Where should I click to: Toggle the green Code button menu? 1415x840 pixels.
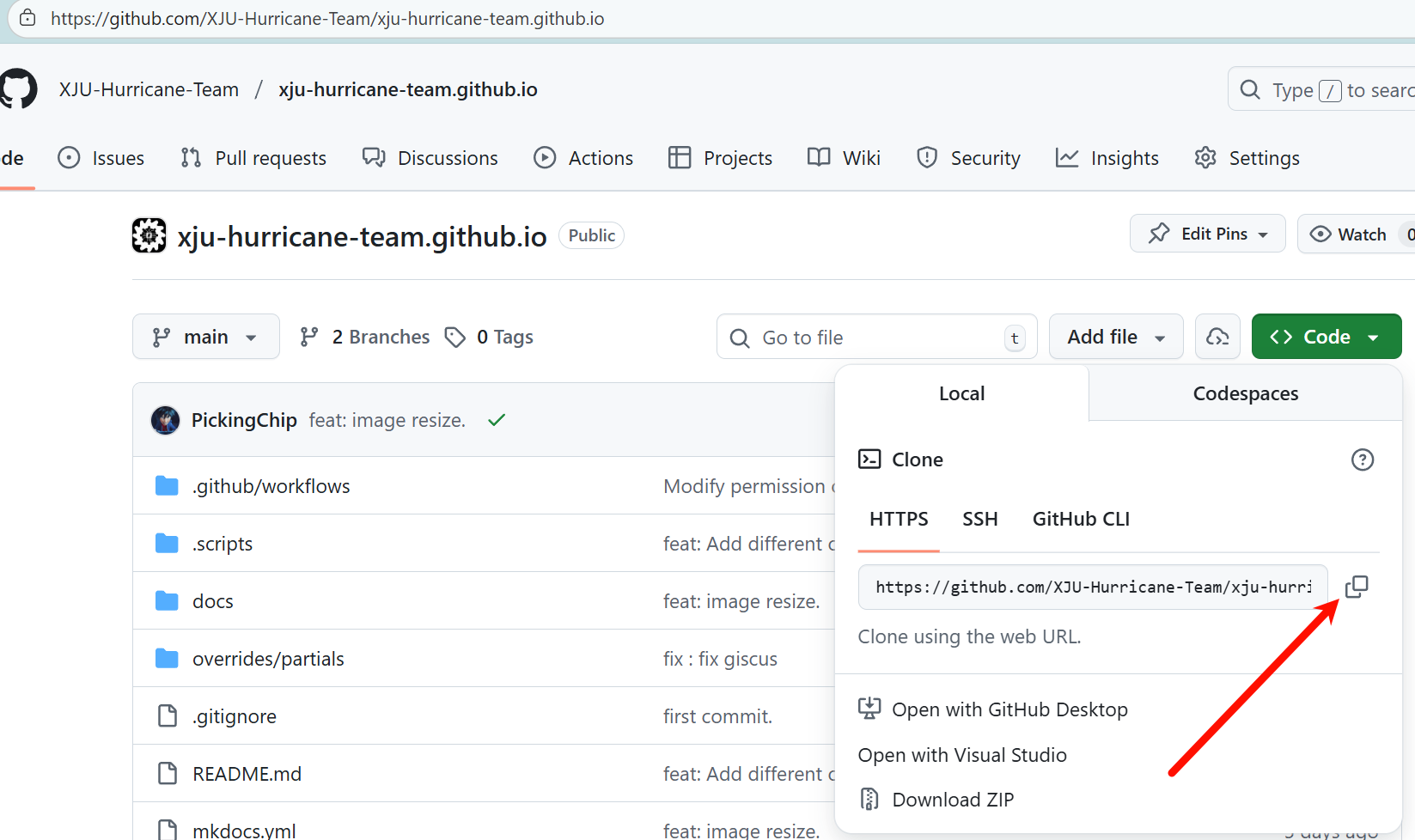click(1326, 337)
